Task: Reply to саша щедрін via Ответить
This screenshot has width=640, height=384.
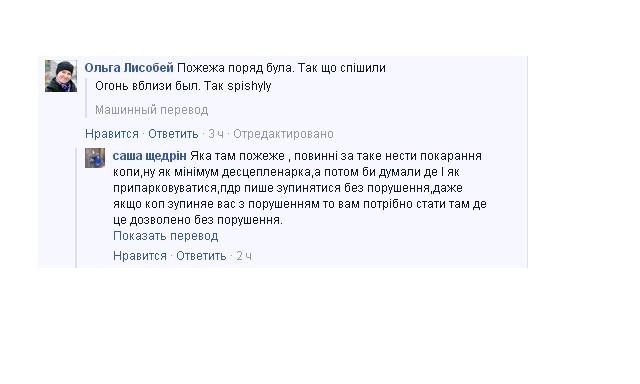Action: pyautogui.click(x=201, y=256)
